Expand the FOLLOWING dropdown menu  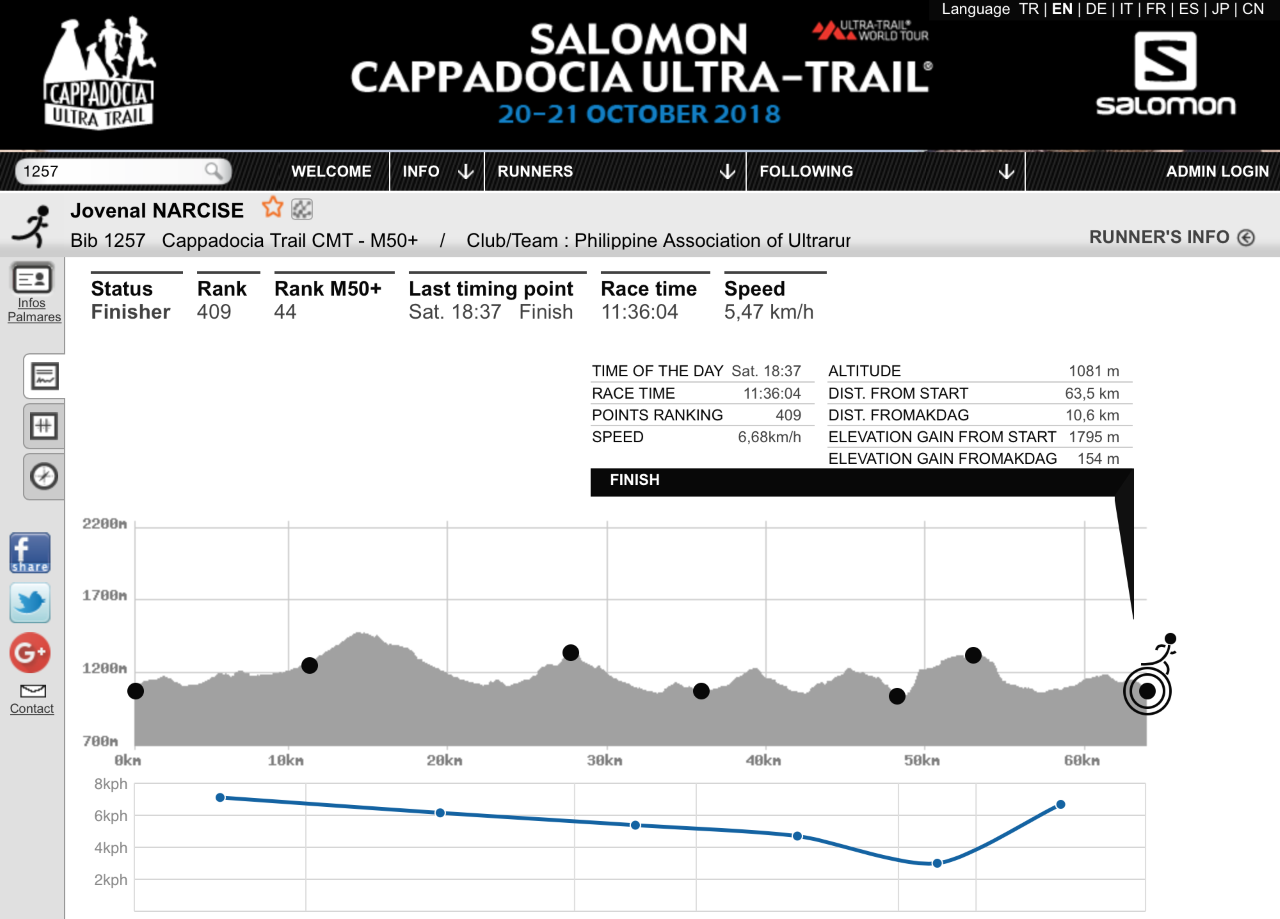[886, 171]
